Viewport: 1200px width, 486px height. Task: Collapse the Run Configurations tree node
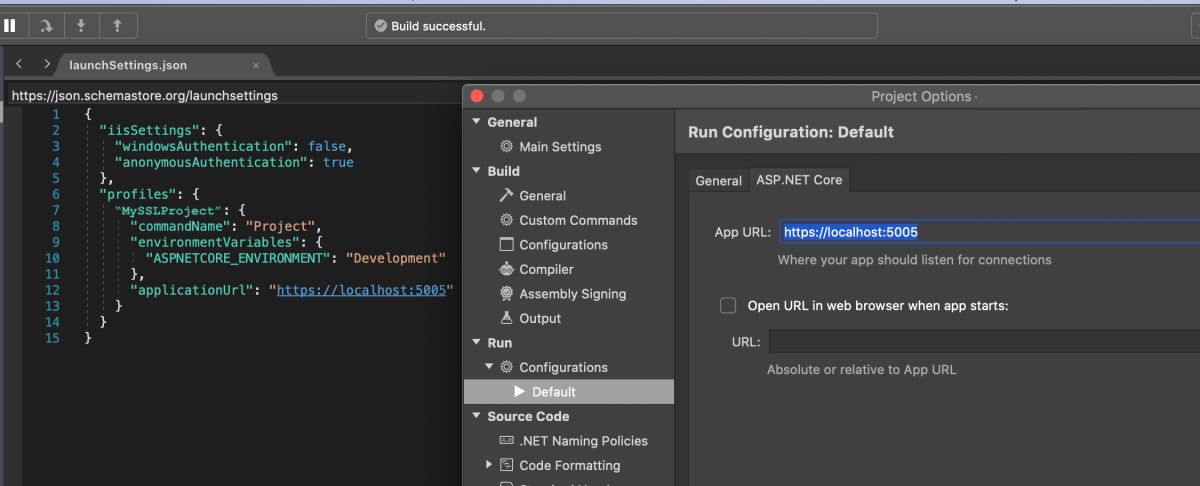(490, 368)
